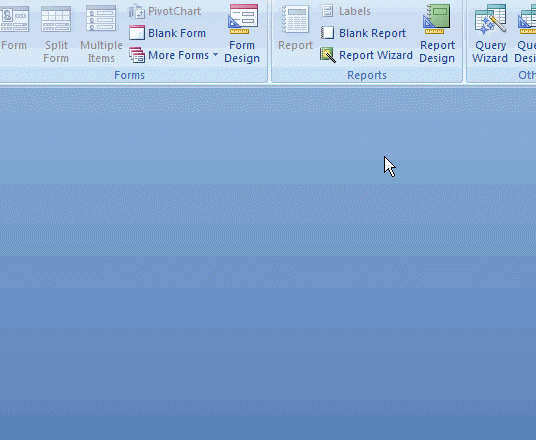The image size is (536, 440).
Task: Launch Report Wizard using its wand icon
Action: [x=327, y=55]
